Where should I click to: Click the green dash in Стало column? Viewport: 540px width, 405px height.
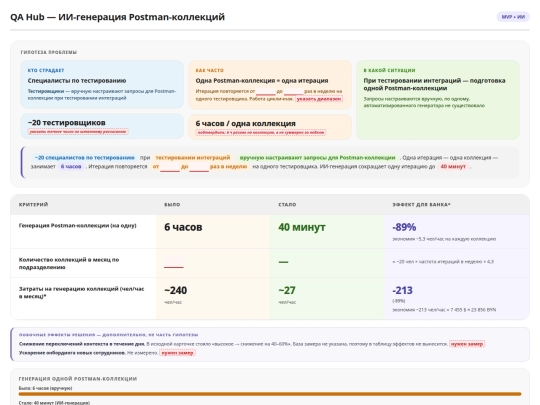click(283, 262)
